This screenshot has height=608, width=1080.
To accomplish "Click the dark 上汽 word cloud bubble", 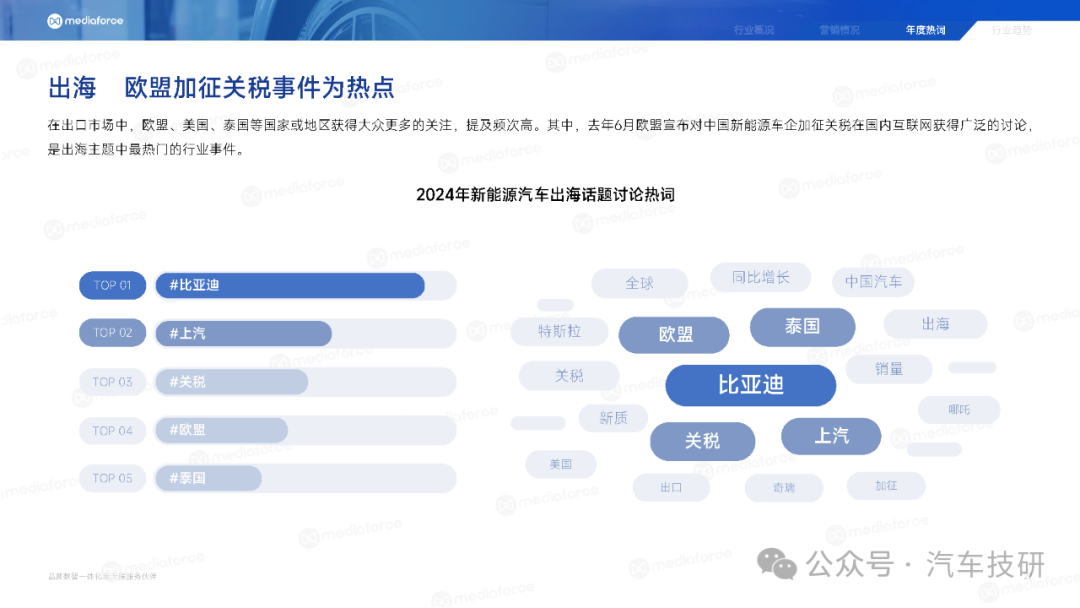I will coord(831,436).
